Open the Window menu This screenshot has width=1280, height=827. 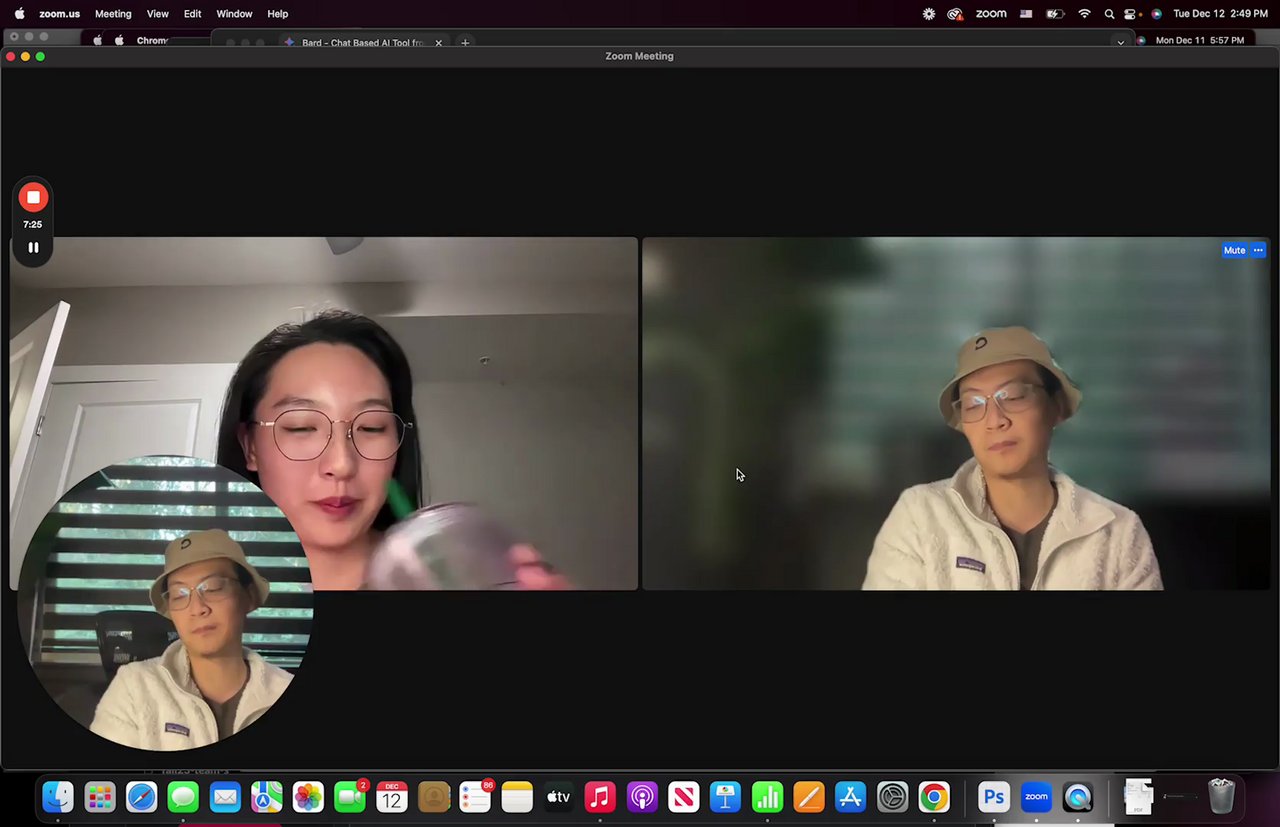click(234, 14)
